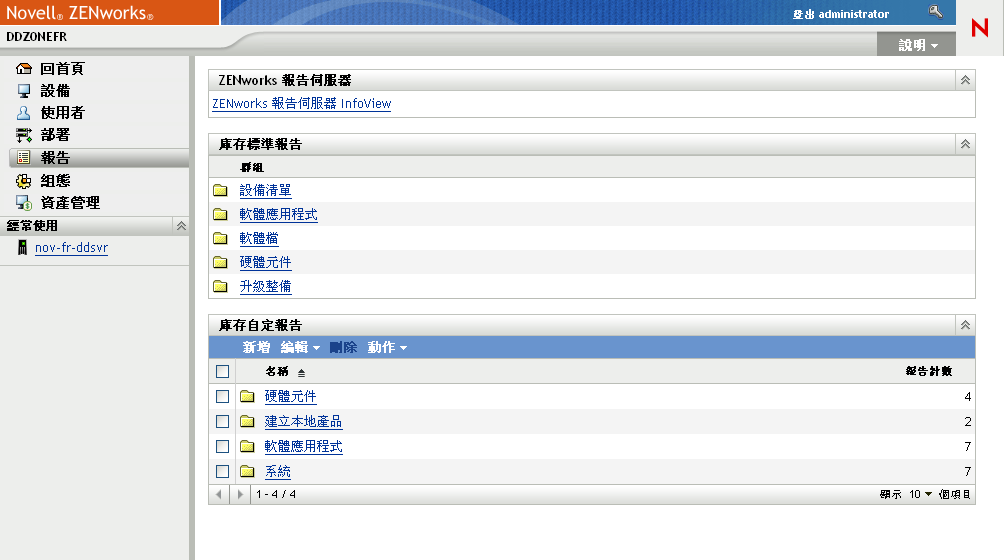This screenshot has width=1004, height=560.
Task: Collapse the 庫存自定報告 panel
Action: (966, 325)
